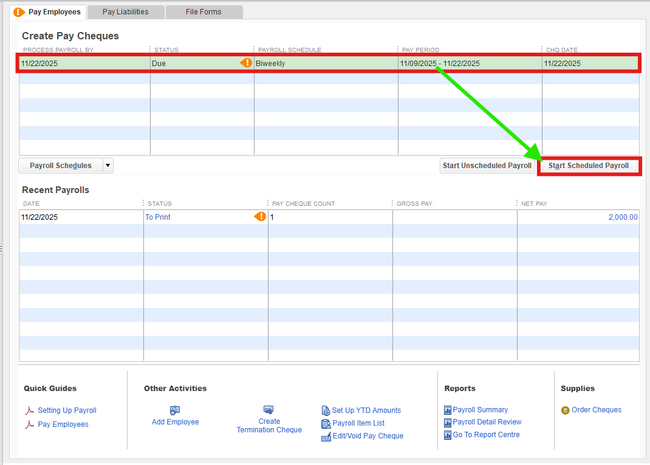Select the Biweekly payroll schedule cell
Viewport: 650px width, 465px height.
pos(326,63)
